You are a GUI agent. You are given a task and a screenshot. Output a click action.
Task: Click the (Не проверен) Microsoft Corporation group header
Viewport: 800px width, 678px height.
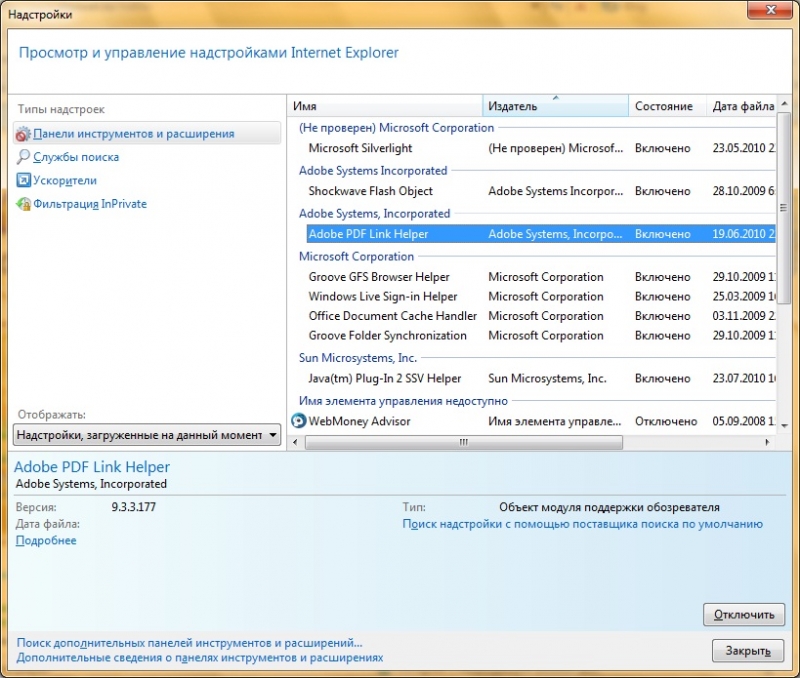[396, 128]
